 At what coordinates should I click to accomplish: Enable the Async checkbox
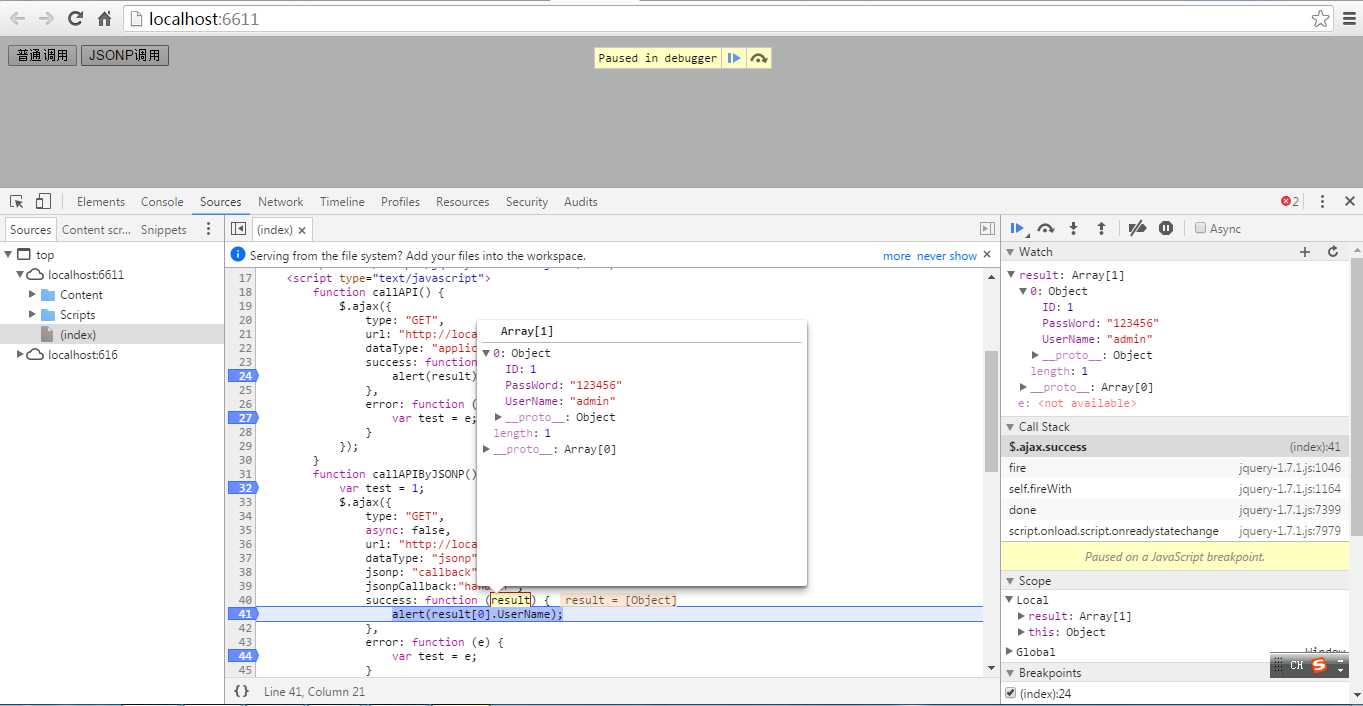tap(1201, 228)
